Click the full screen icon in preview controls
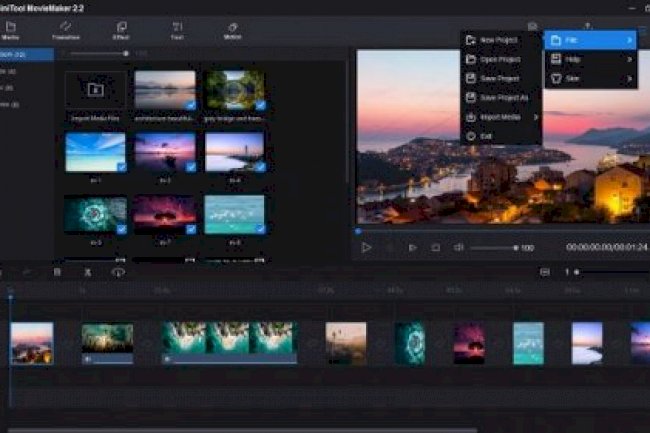 click(436, 248)
